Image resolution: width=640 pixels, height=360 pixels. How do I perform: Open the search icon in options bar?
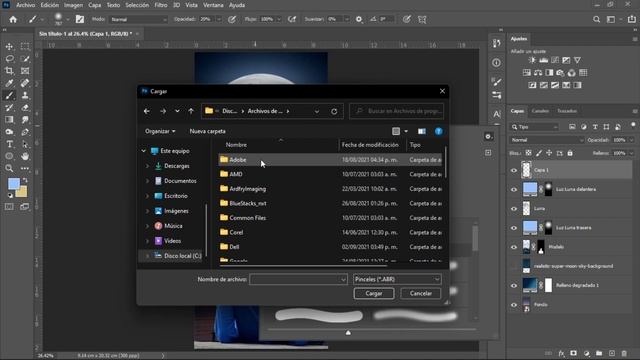[x=596, y=19]
